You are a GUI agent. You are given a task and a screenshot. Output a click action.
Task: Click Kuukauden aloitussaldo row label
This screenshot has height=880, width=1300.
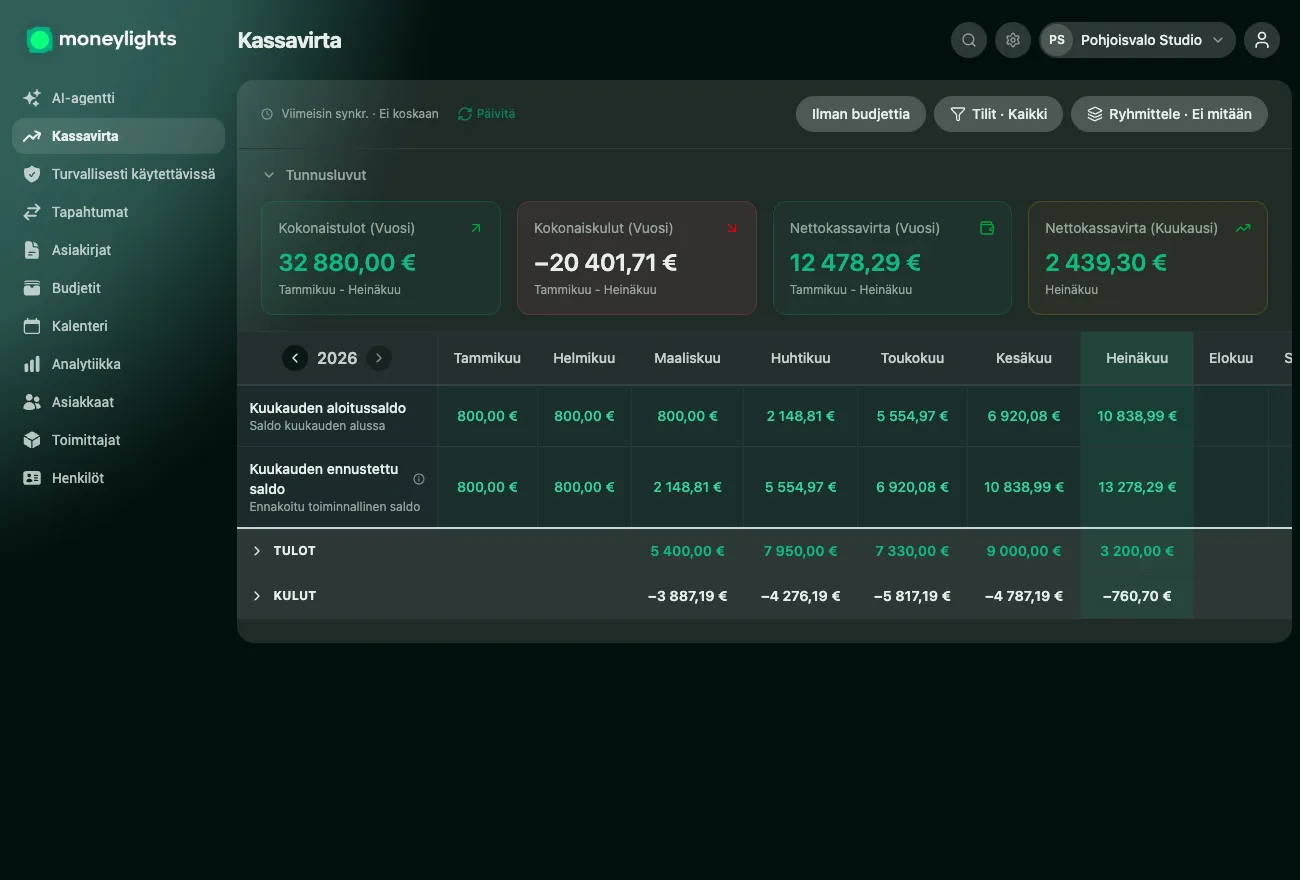(327, 408)
